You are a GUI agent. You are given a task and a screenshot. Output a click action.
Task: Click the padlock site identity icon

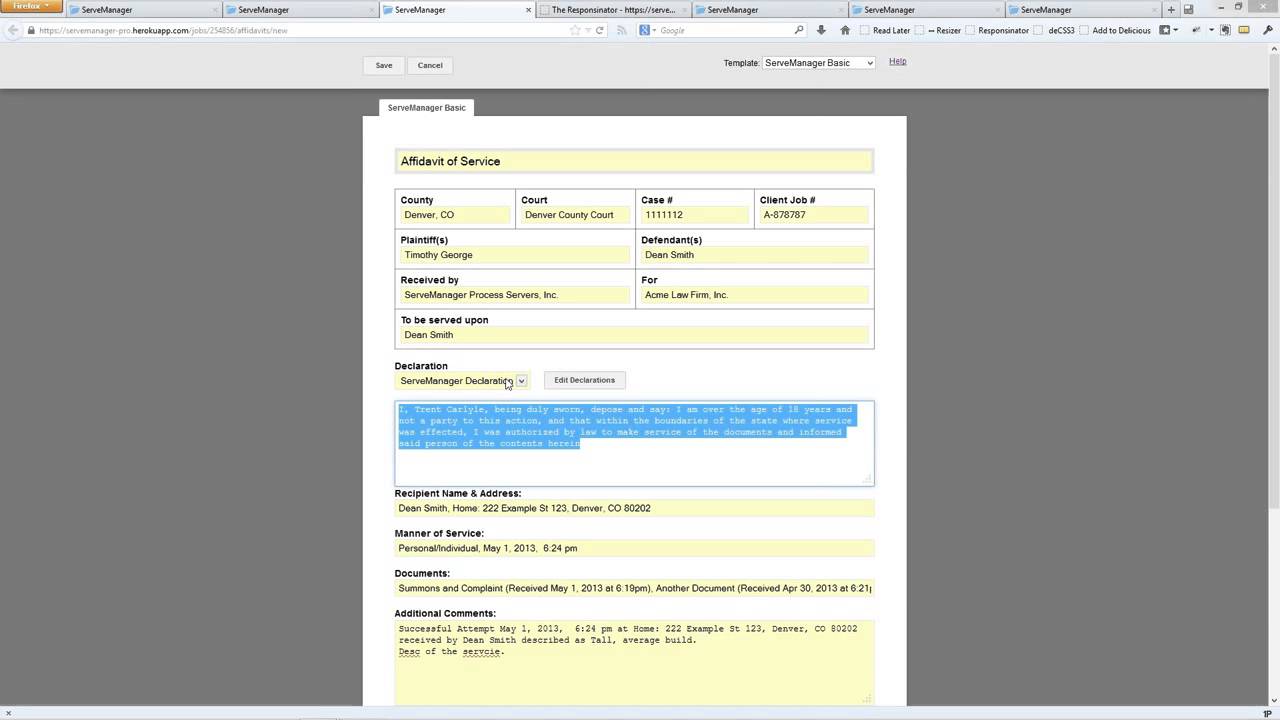32,30
